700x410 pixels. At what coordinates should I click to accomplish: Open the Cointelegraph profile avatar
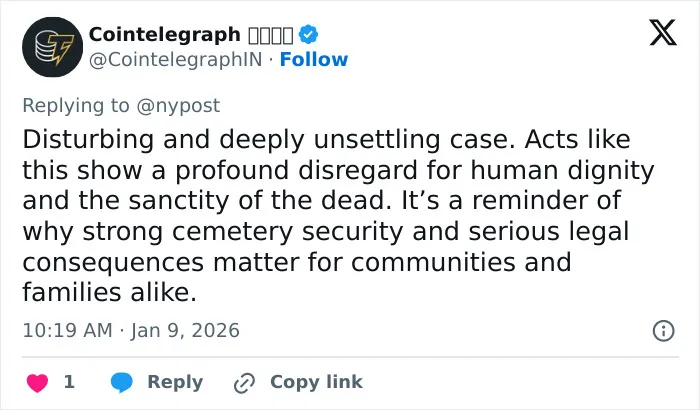point(53,47)
